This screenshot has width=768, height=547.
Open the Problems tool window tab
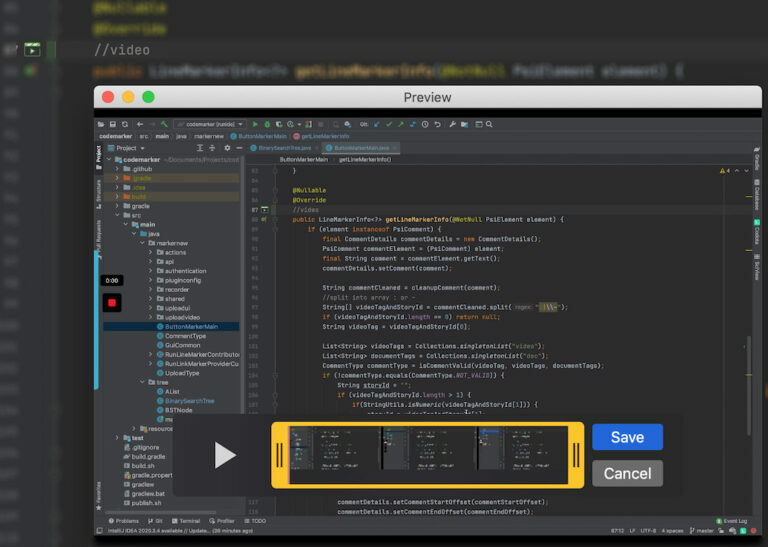(123, 521)
